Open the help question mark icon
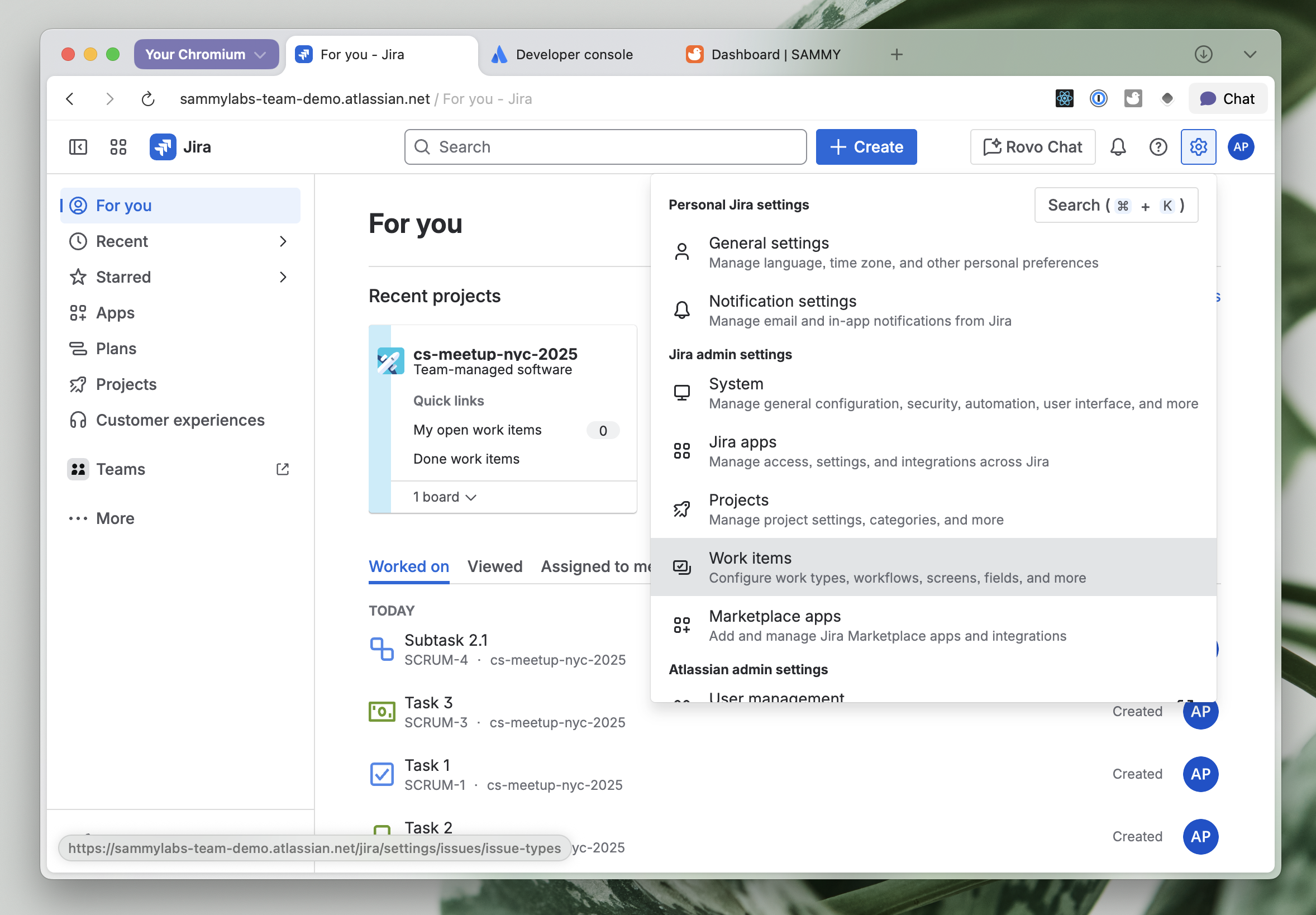The height and width of the screenshot is (915, 1316). [x=1158, y=147]
